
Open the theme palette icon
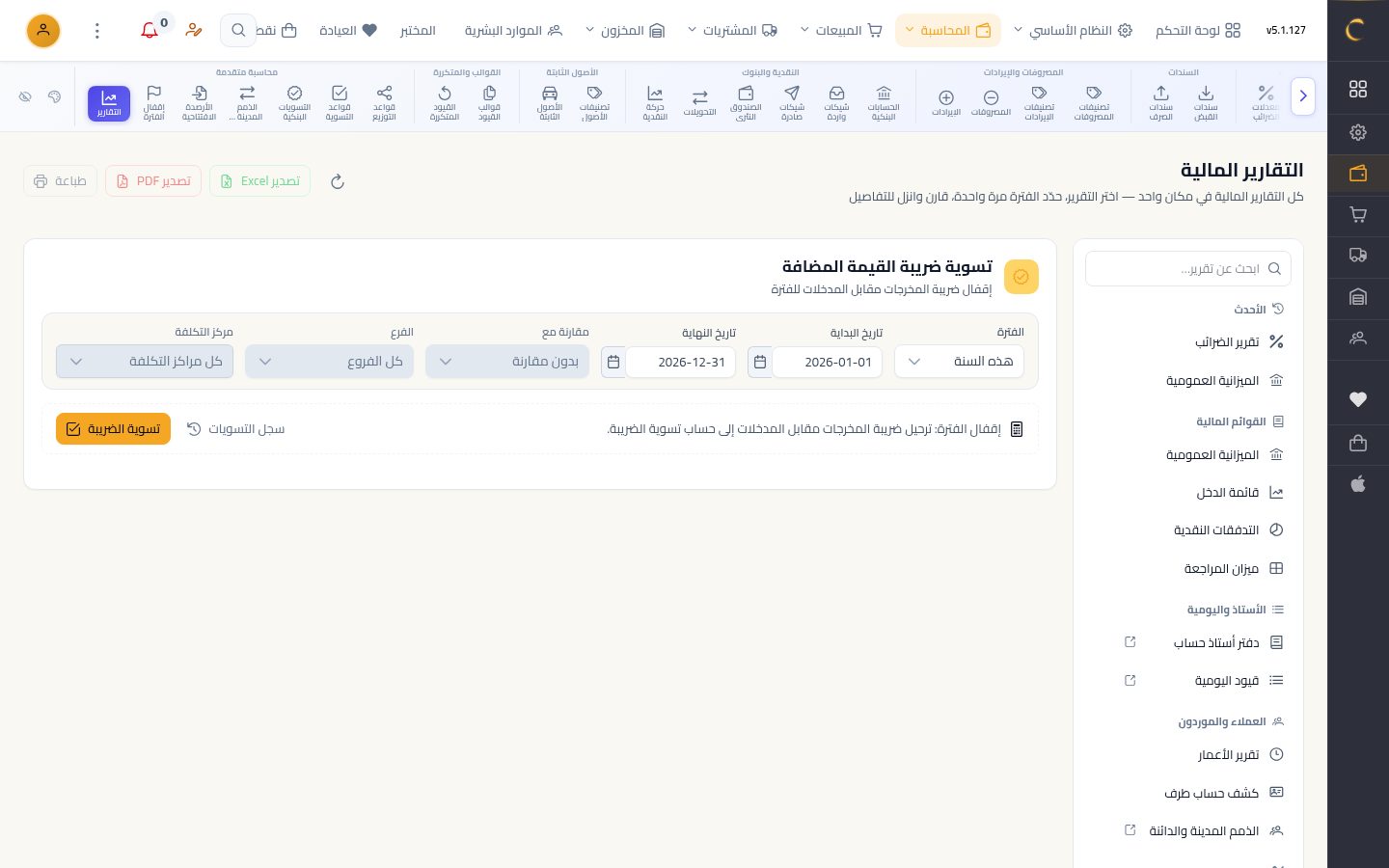pos(54,96)
